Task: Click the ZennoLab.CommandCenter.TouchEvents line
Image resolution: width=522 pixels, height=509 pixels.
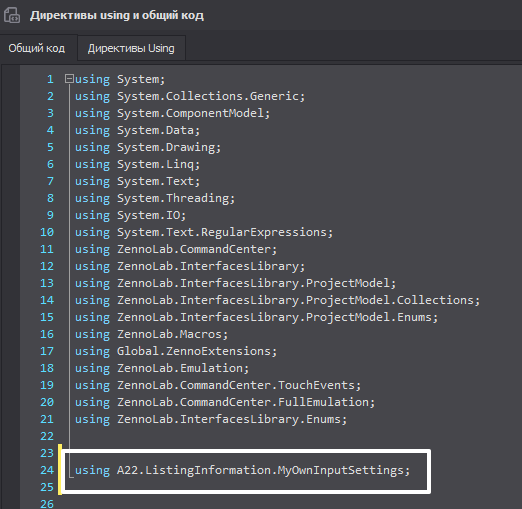Action: point(218,385)
